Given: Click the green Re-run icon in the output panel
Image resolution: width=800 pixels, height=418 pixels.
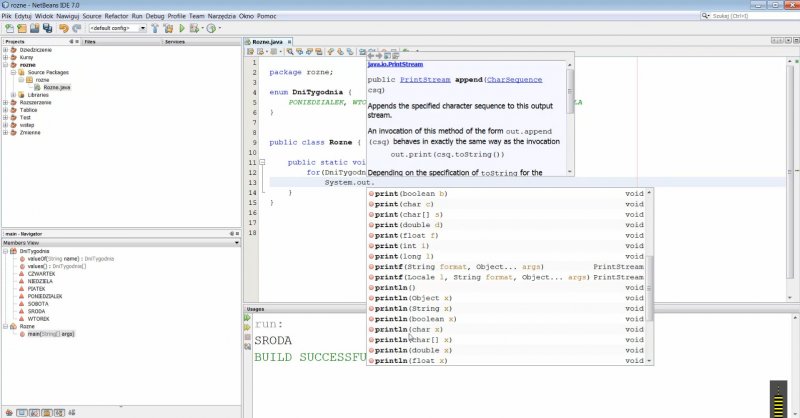Looking at the screenshot, I should 249,319.
